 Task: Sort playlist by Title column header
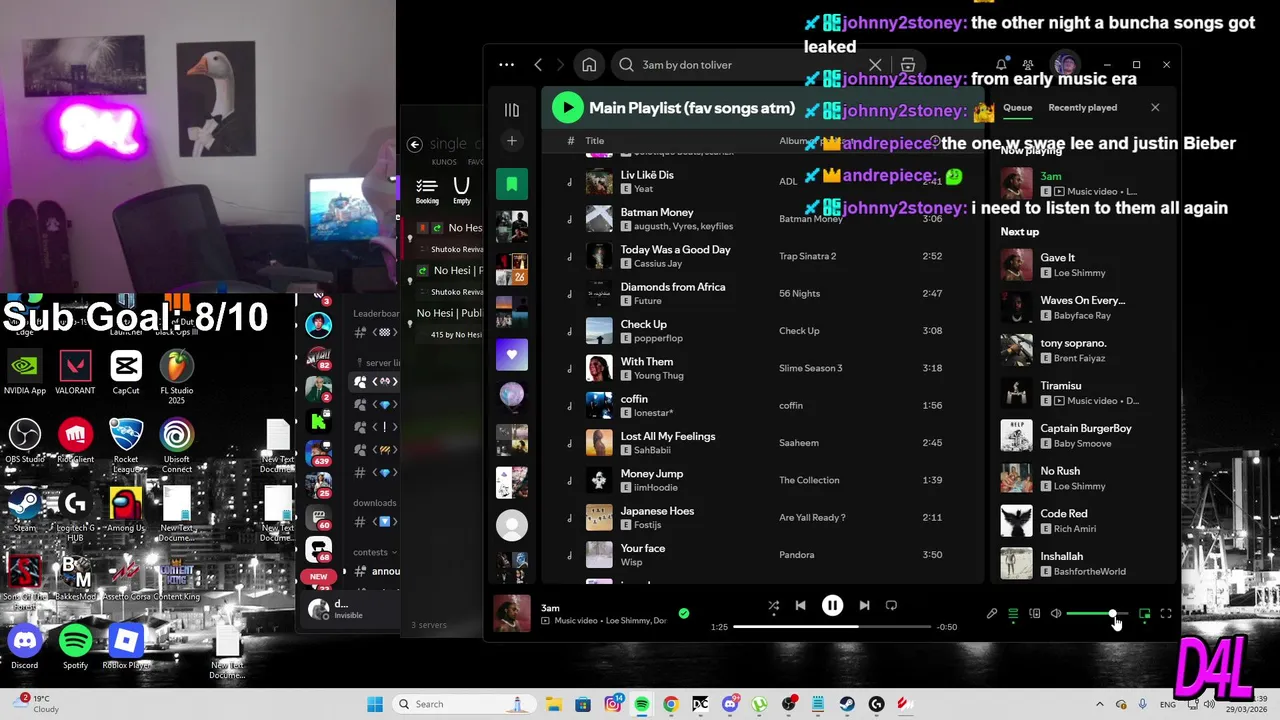(594, 141)
